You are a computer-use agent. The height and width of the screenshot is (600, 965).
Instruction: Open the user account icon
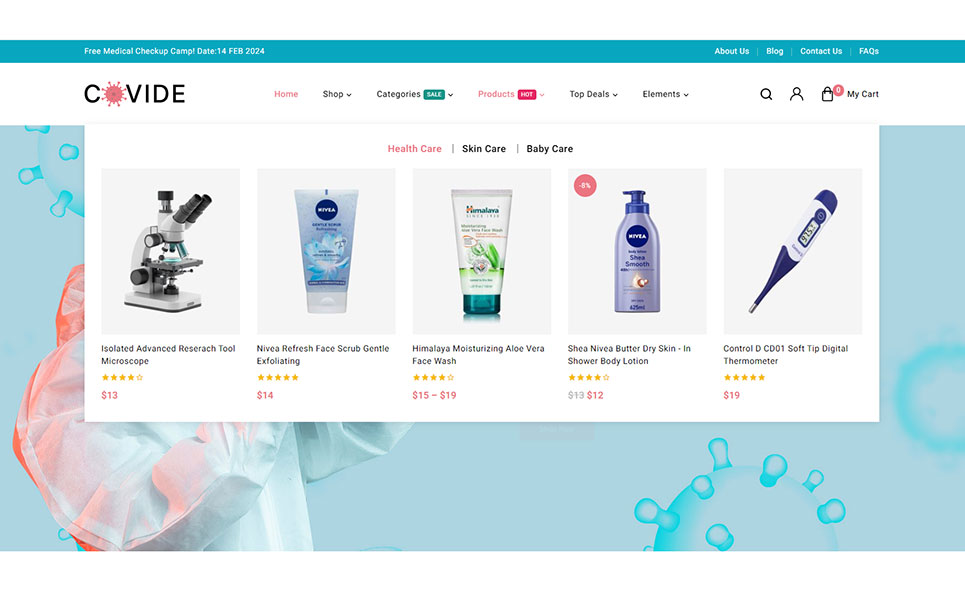point(796,94)
